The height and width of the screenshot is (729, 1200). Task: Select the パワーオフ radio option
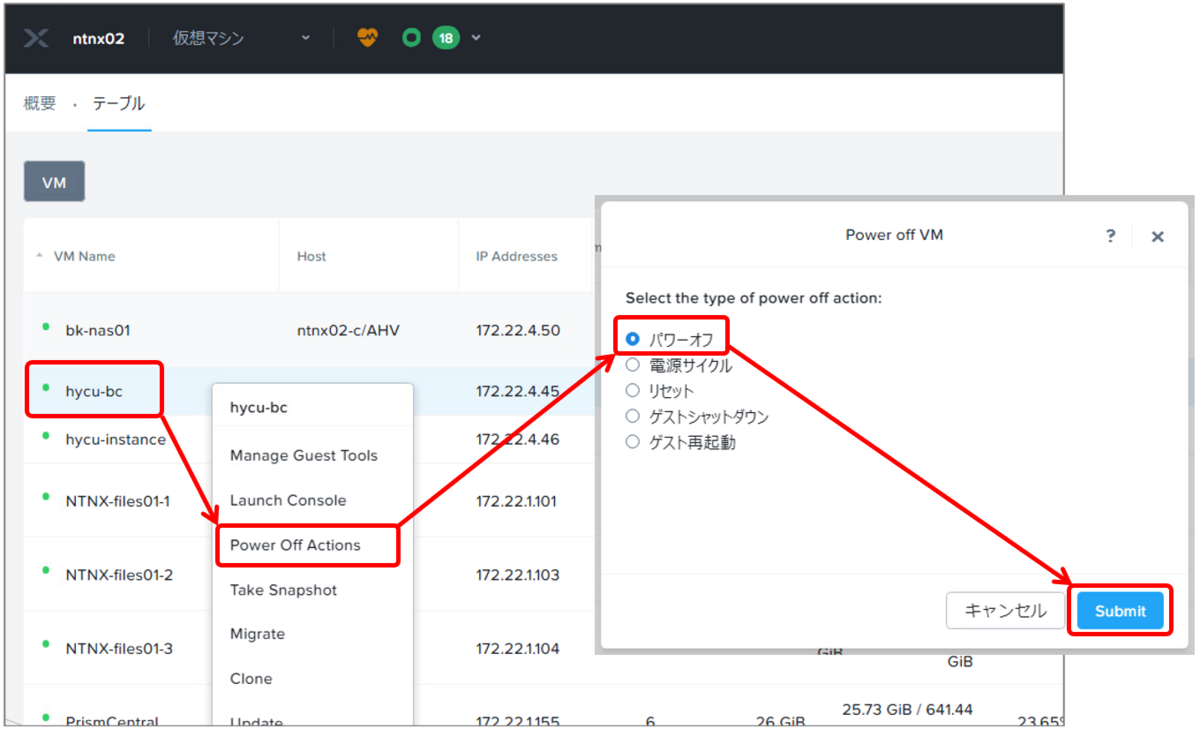pos(632,340)
